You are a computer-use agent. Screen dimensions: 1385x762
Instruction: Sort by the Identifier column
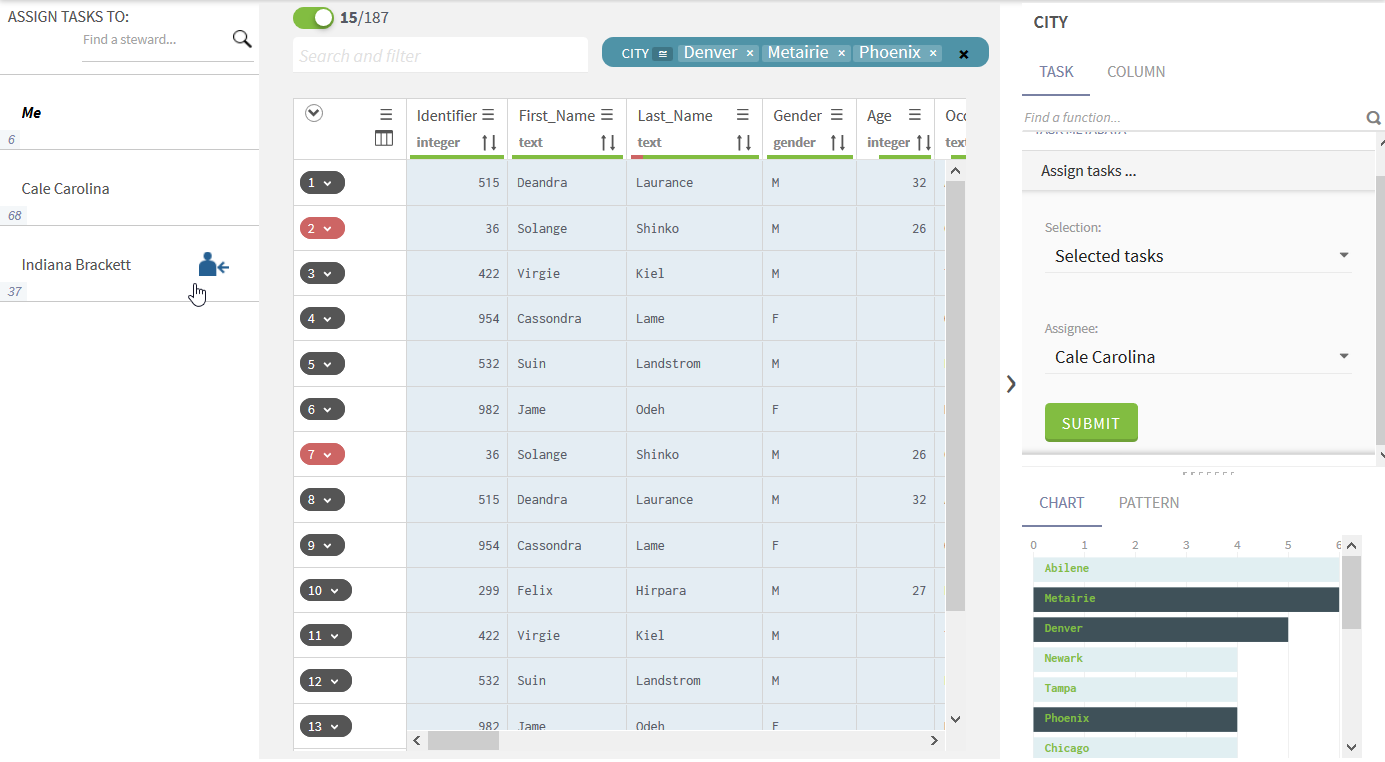[489, 142]
